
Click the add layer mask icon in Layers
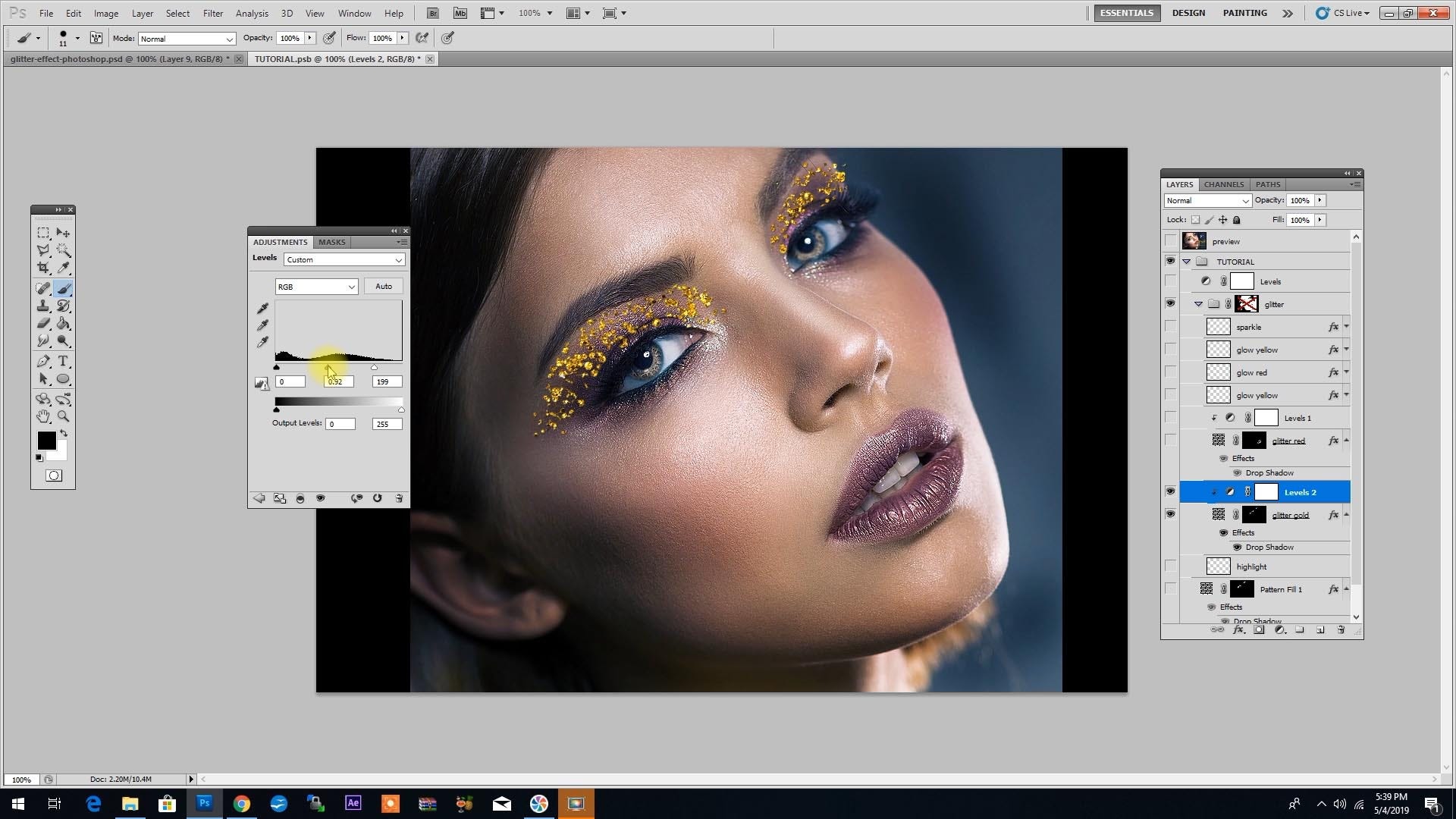[1260, 630]
